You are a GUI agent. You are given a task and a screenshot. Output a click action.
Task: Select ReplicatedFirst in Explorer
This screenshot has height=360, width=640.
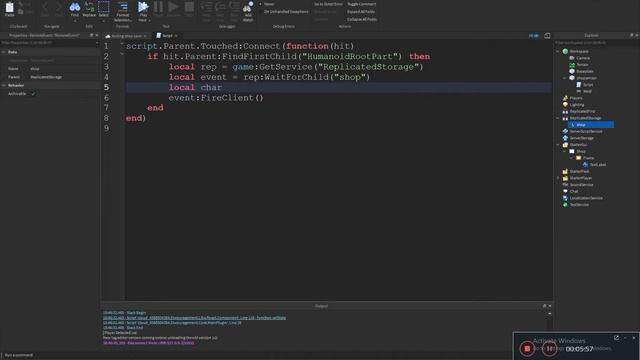582,111
